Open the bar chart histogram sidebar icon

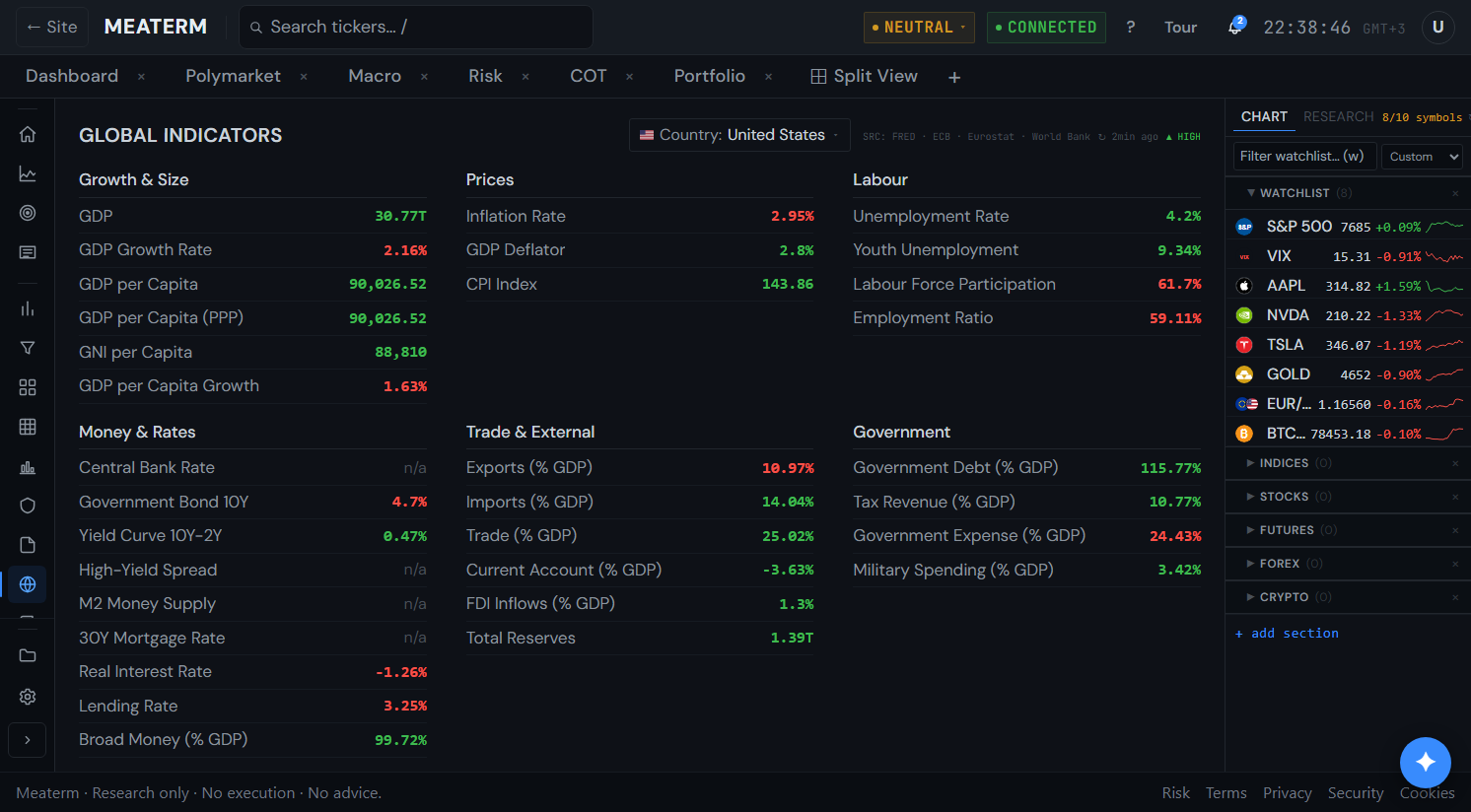point(28,467)
